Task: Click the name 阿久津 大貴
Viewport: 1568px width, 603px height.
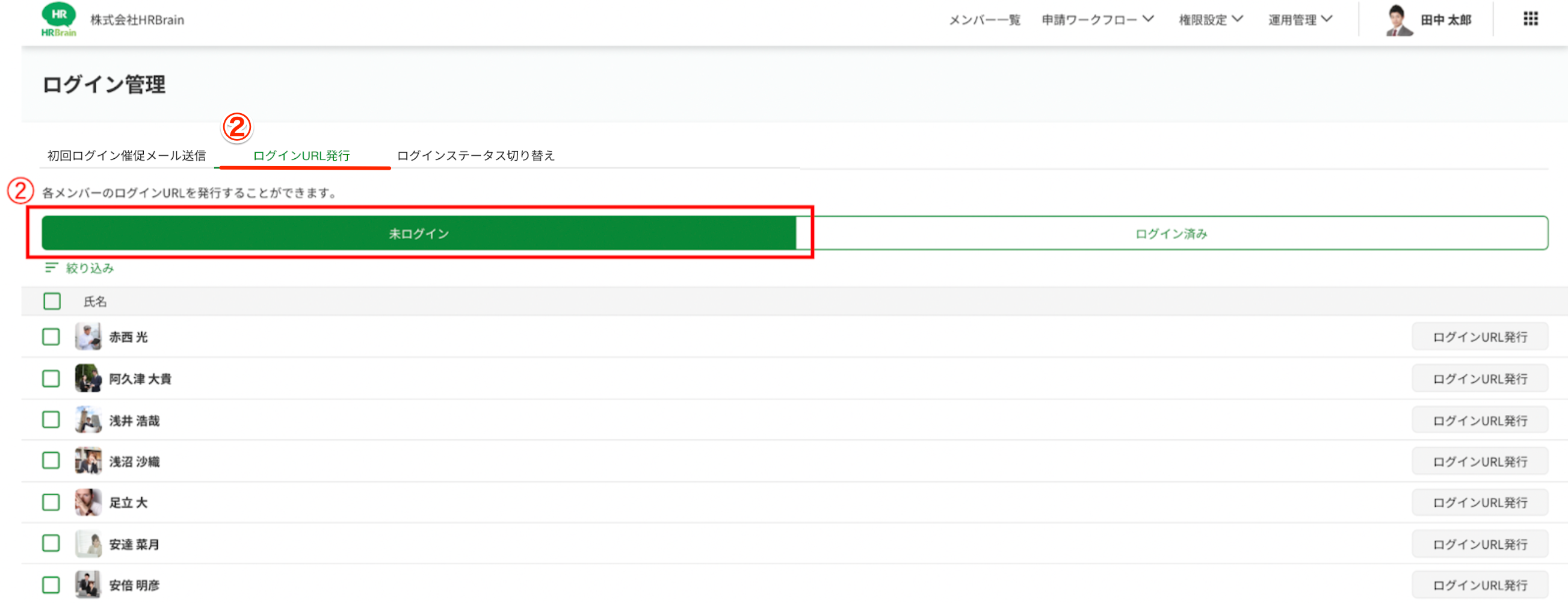Action: point(140,379)
